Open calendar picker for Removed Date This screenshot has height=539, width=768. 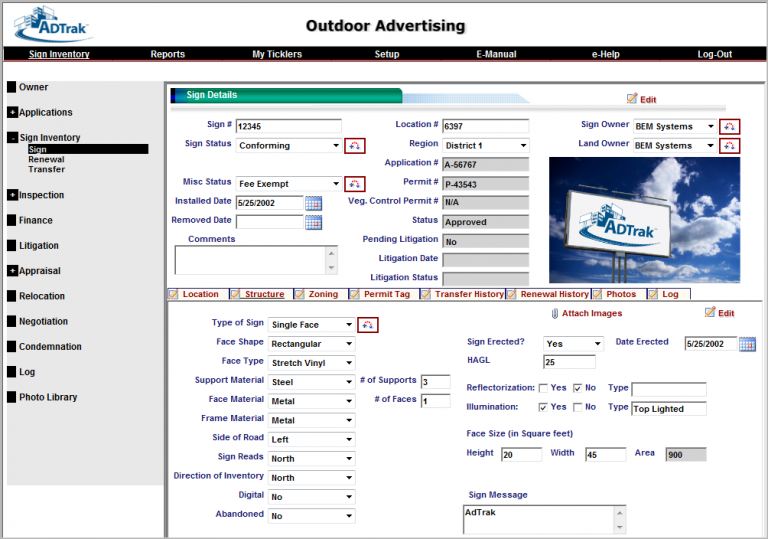click(x=313, y=222)
